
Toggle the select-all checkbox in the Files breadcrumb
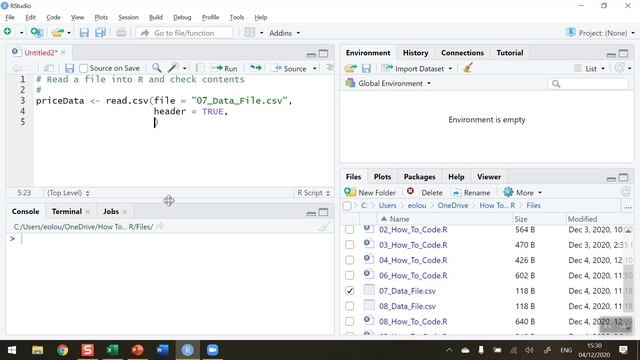point(347,206)
